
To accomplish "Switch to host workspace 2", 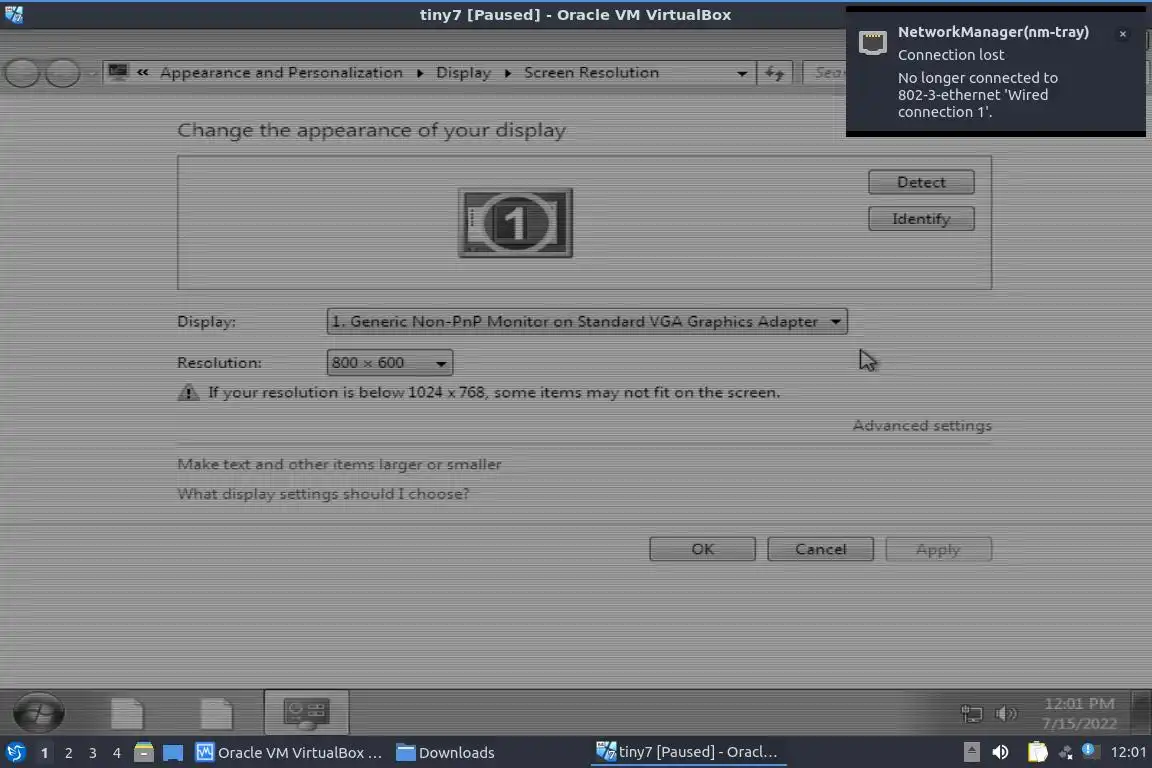I will tap(68, 753).
